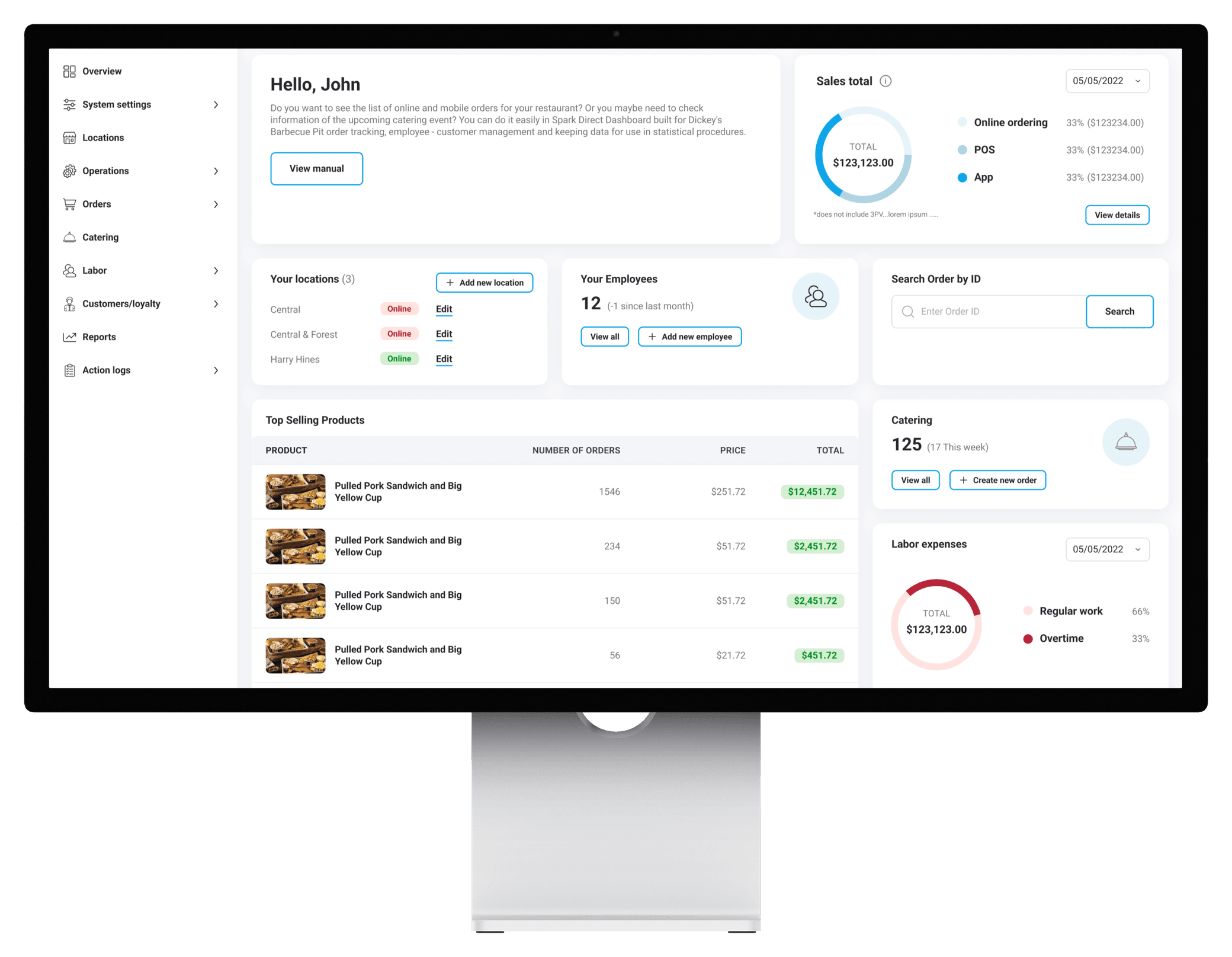Click the Overtime legend color dot
The image size is (1232, 957).
coord(1028,639)
